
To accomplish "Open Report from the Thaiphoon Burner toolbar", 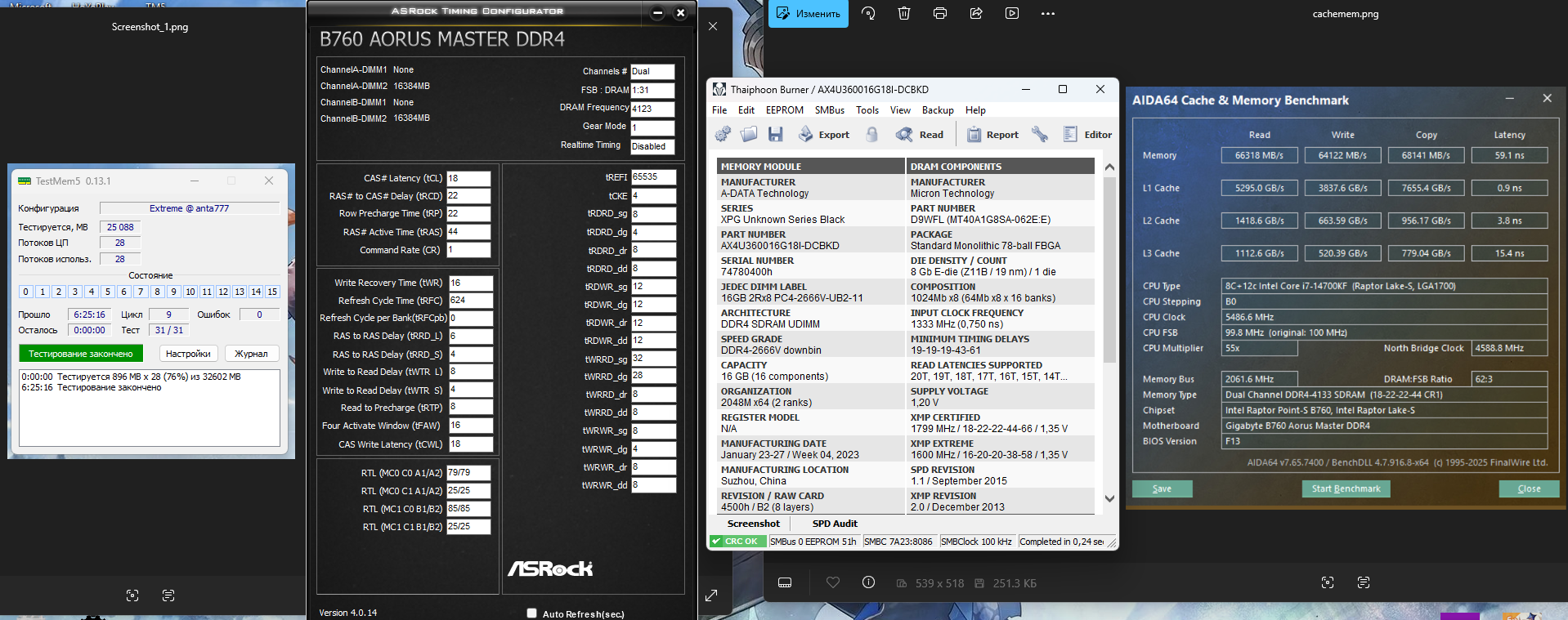I will [x=993, y=134].
